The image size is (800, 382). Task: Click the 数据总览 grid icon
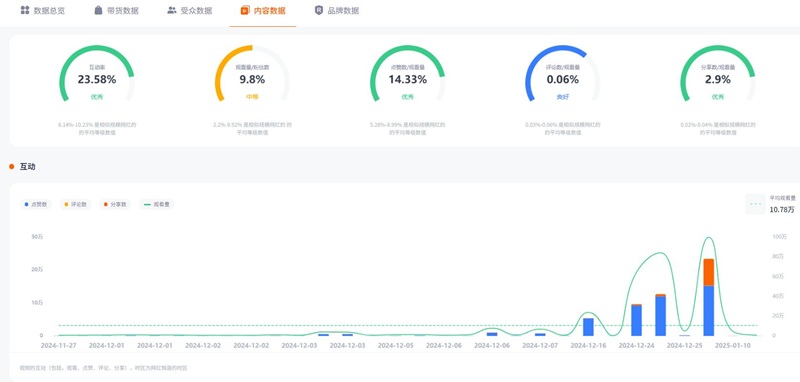[24, 10]
